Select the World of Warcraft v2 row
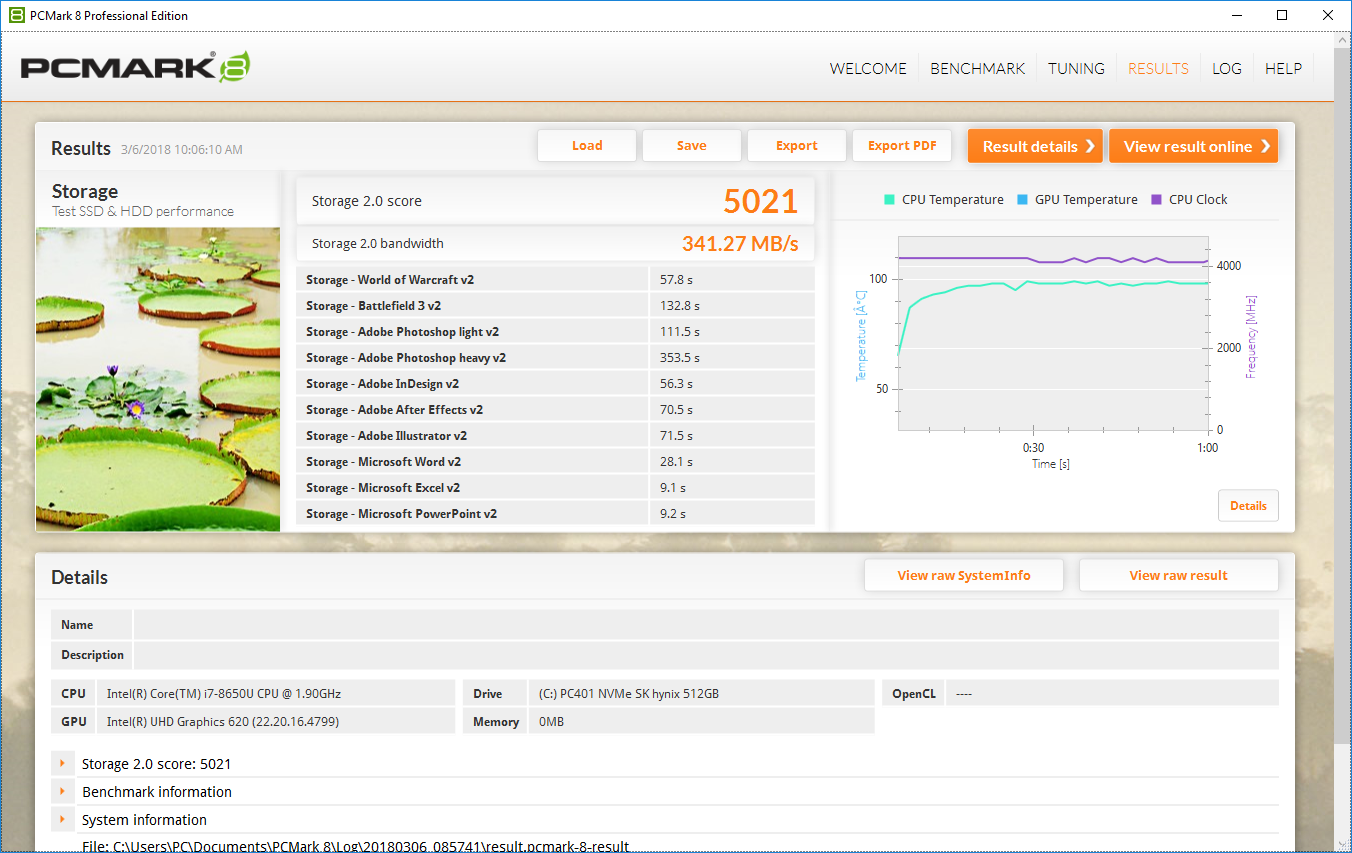 [x=555, y=279]
